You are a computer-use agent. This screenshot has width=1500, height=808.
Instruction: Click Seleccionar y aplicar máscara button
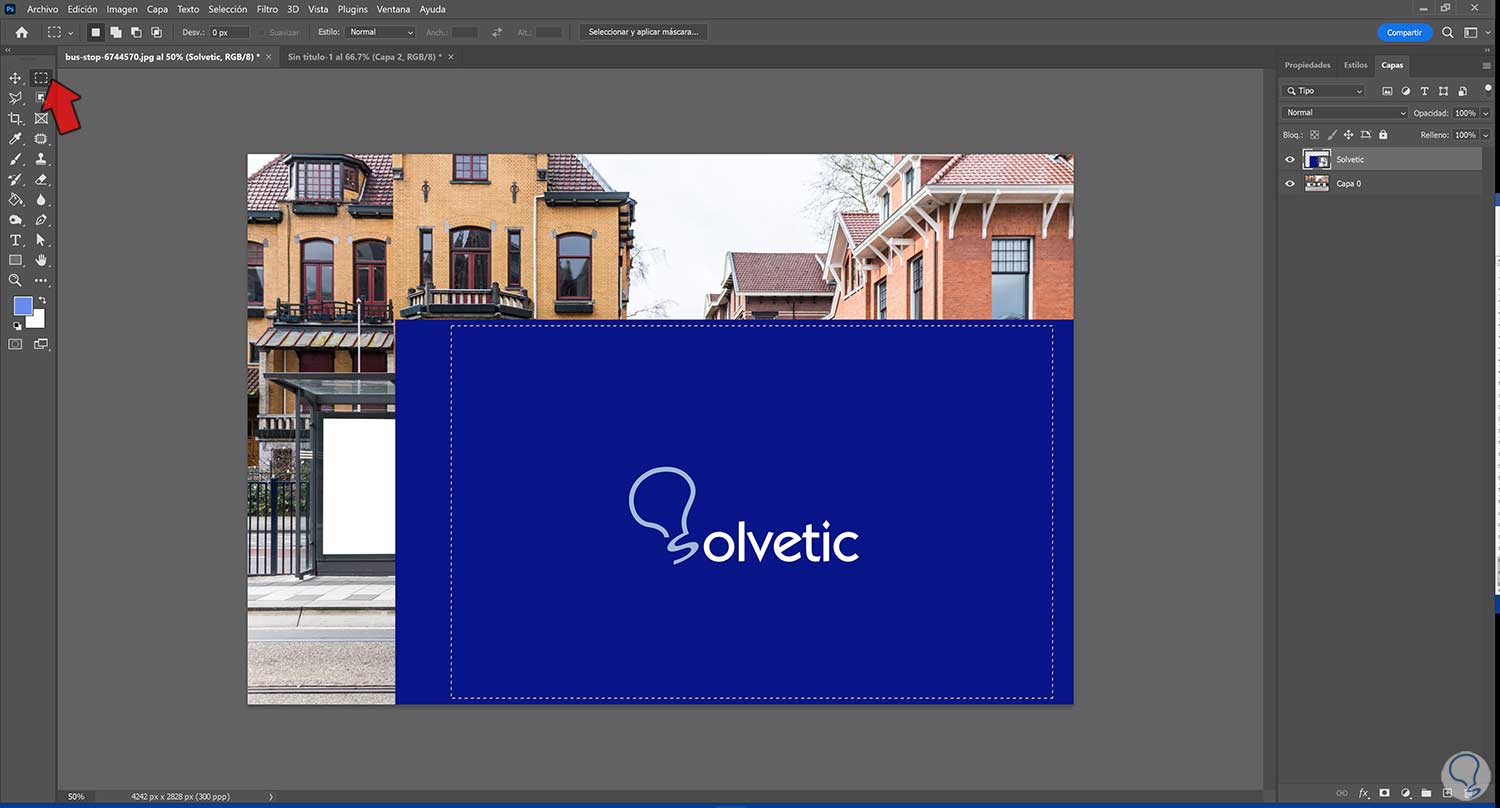pos(643,32)
